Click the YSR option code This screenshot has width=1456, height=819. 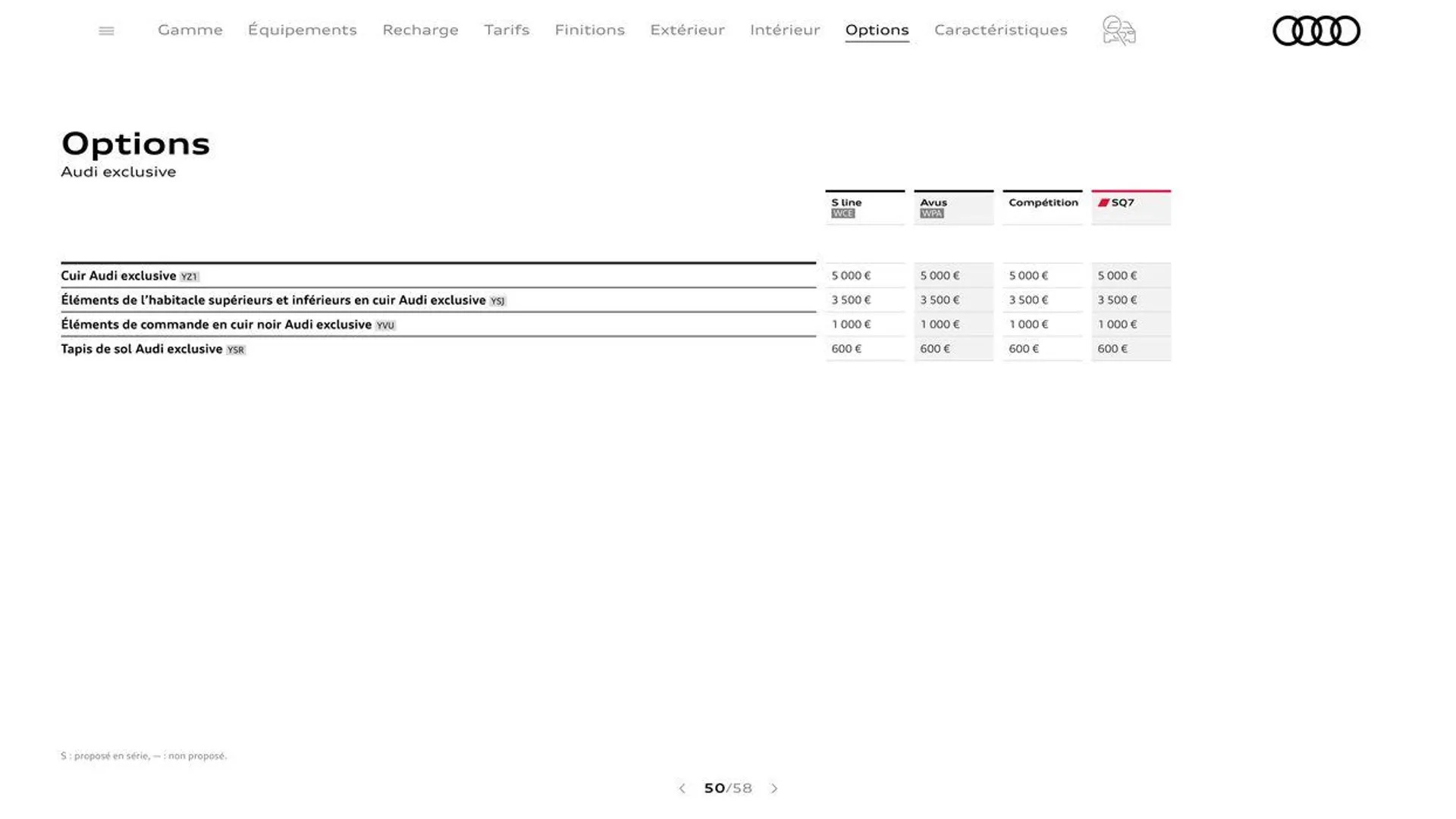(236, 350)
